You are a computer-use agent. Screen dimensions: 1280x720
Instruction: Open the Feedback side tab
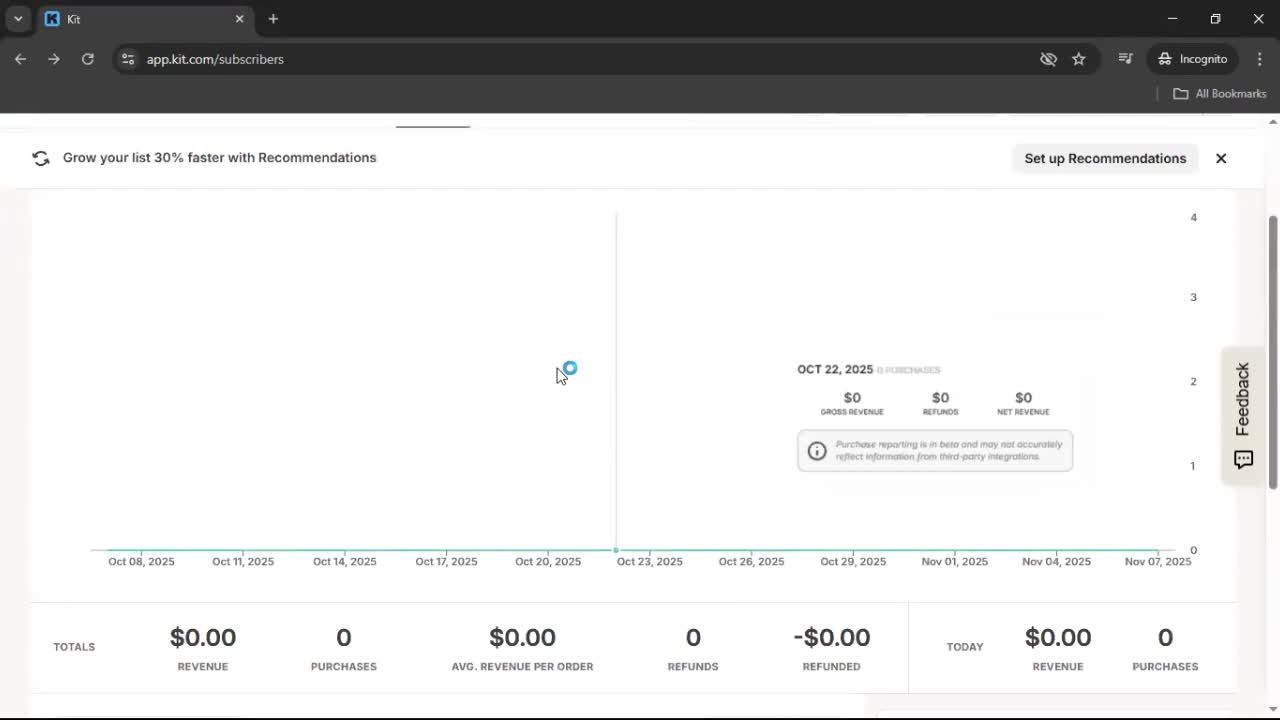coord(1242,400)
